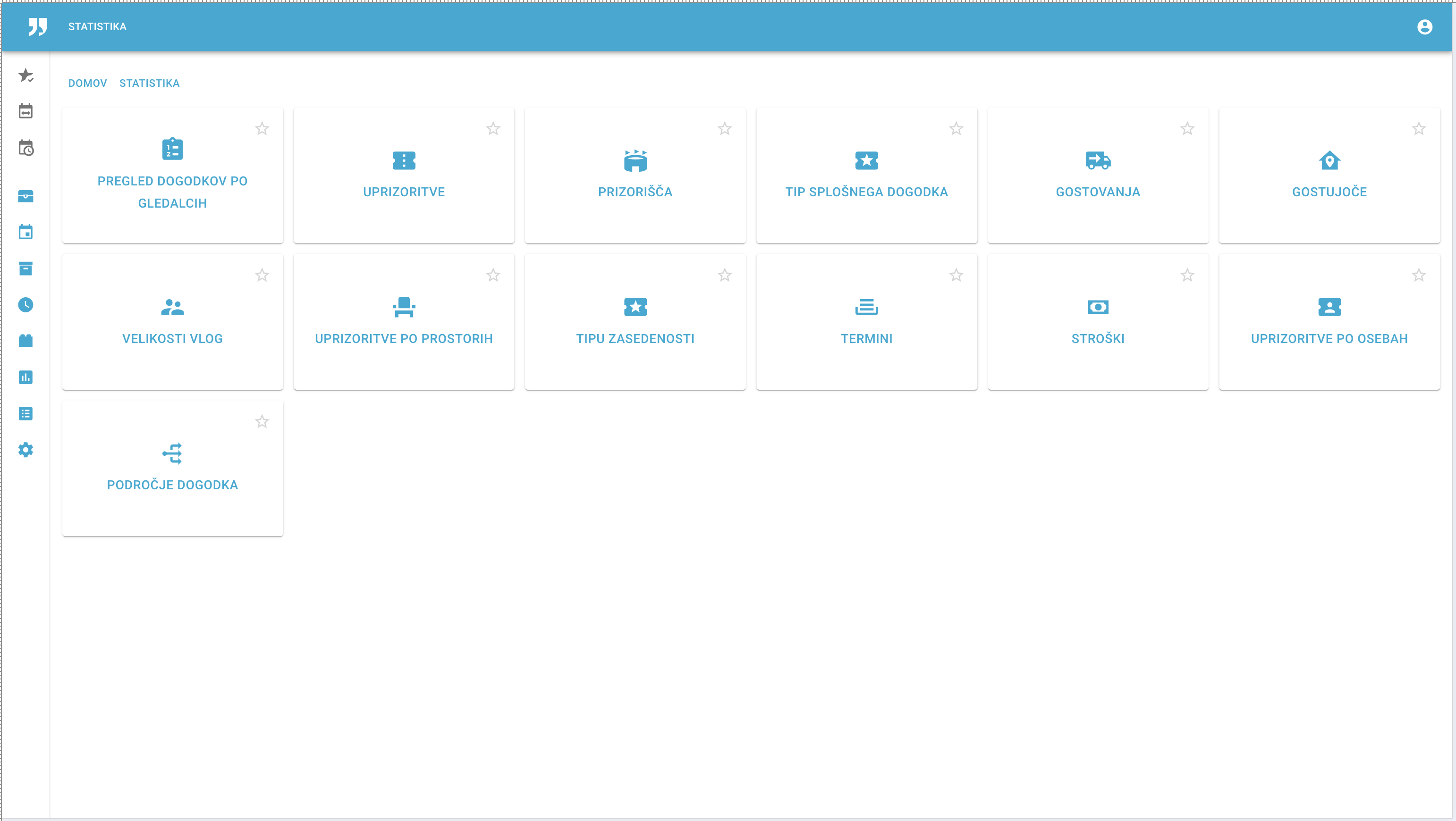Viewport: 1456px width, 821px height.
Task: Mark the Stroški card as favorite
Action: coord(1187,275)
